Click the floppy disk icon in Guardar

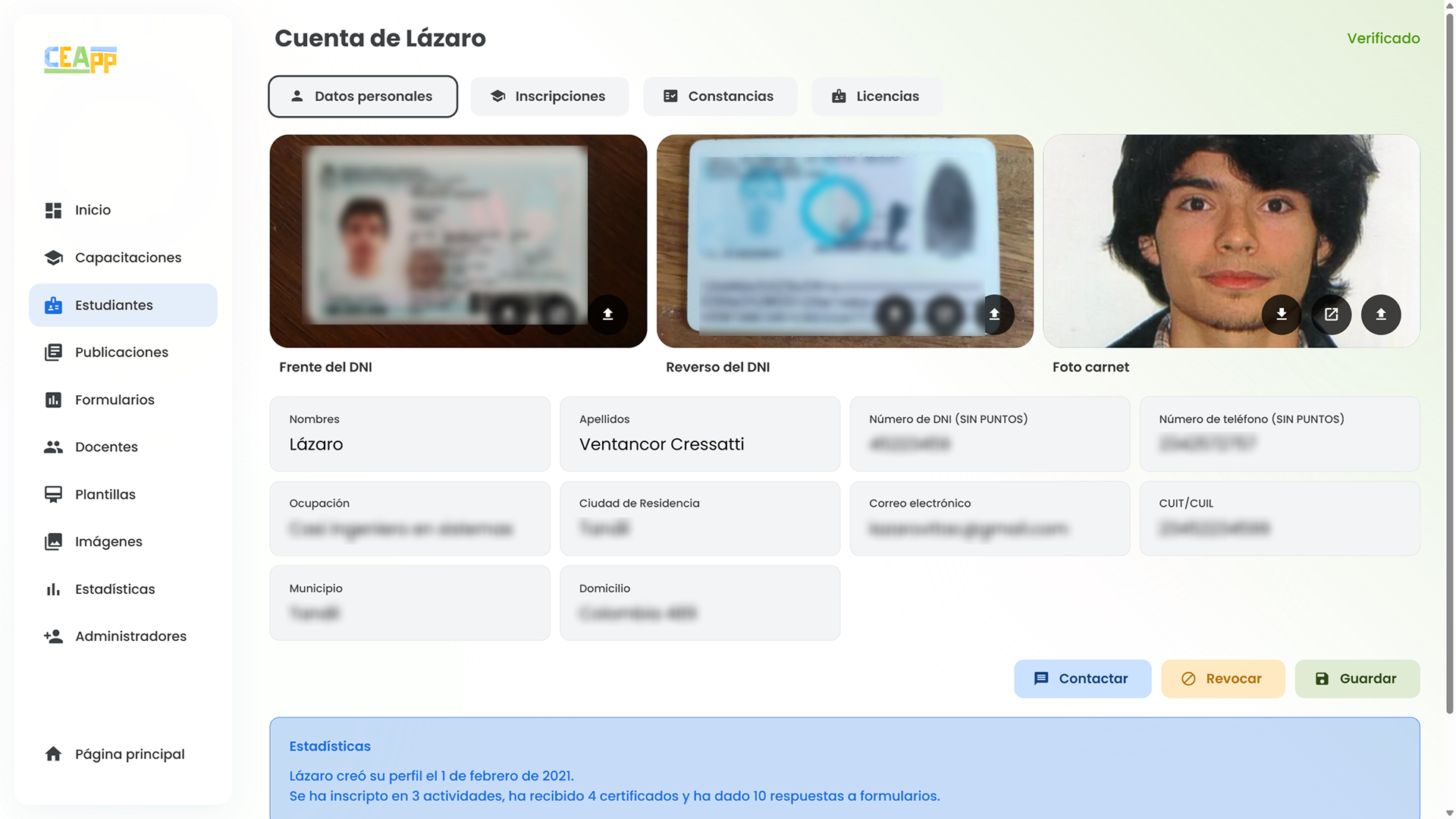click(1322, 679)
